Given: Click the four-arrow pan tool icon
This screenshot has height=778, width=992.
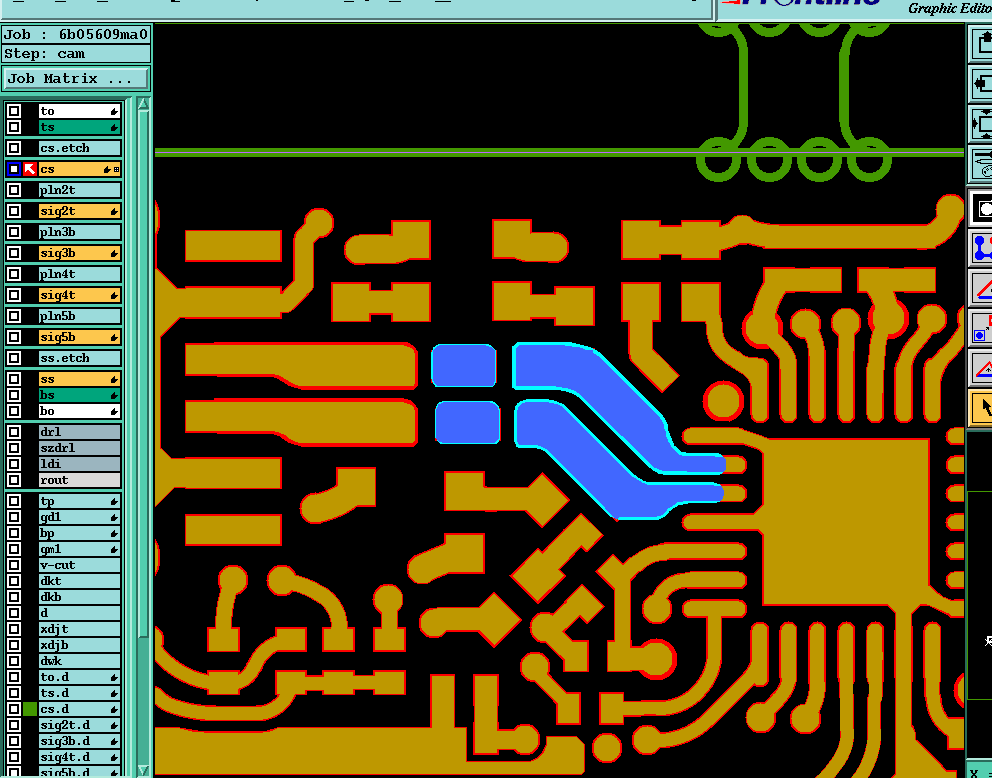Looking at the screenshot, I should (x=981, y=123).
